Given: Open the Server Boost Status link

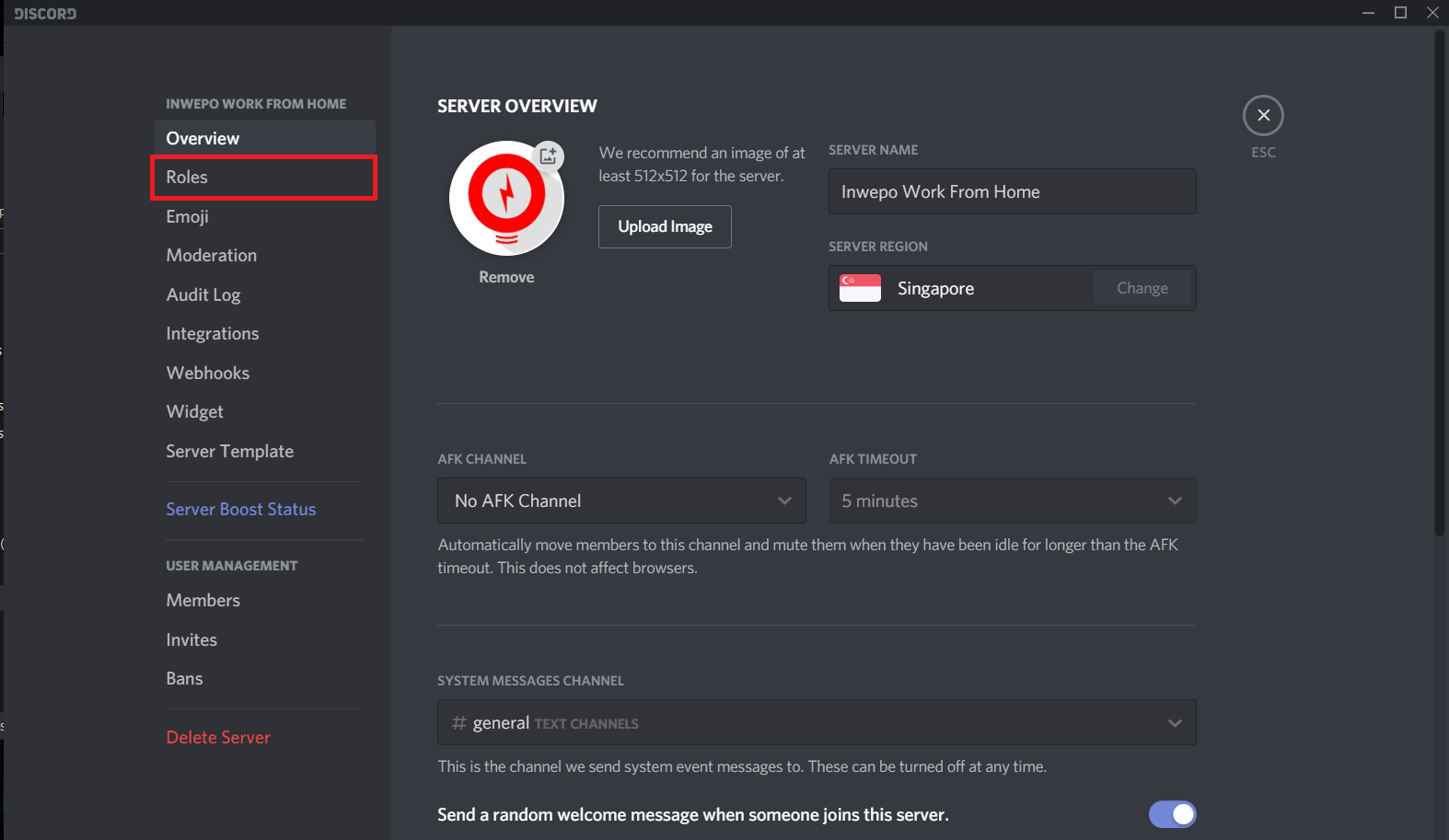Looking at the screenshot, I should pos(241,510).
